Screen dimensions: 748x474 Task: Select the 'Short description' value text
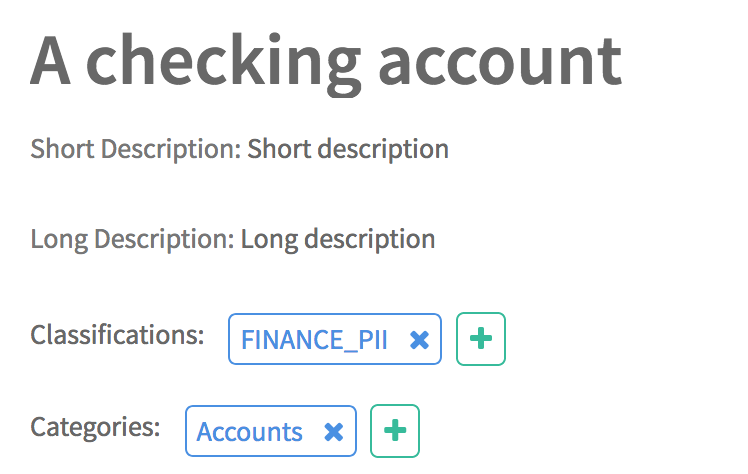pos(348,150)
